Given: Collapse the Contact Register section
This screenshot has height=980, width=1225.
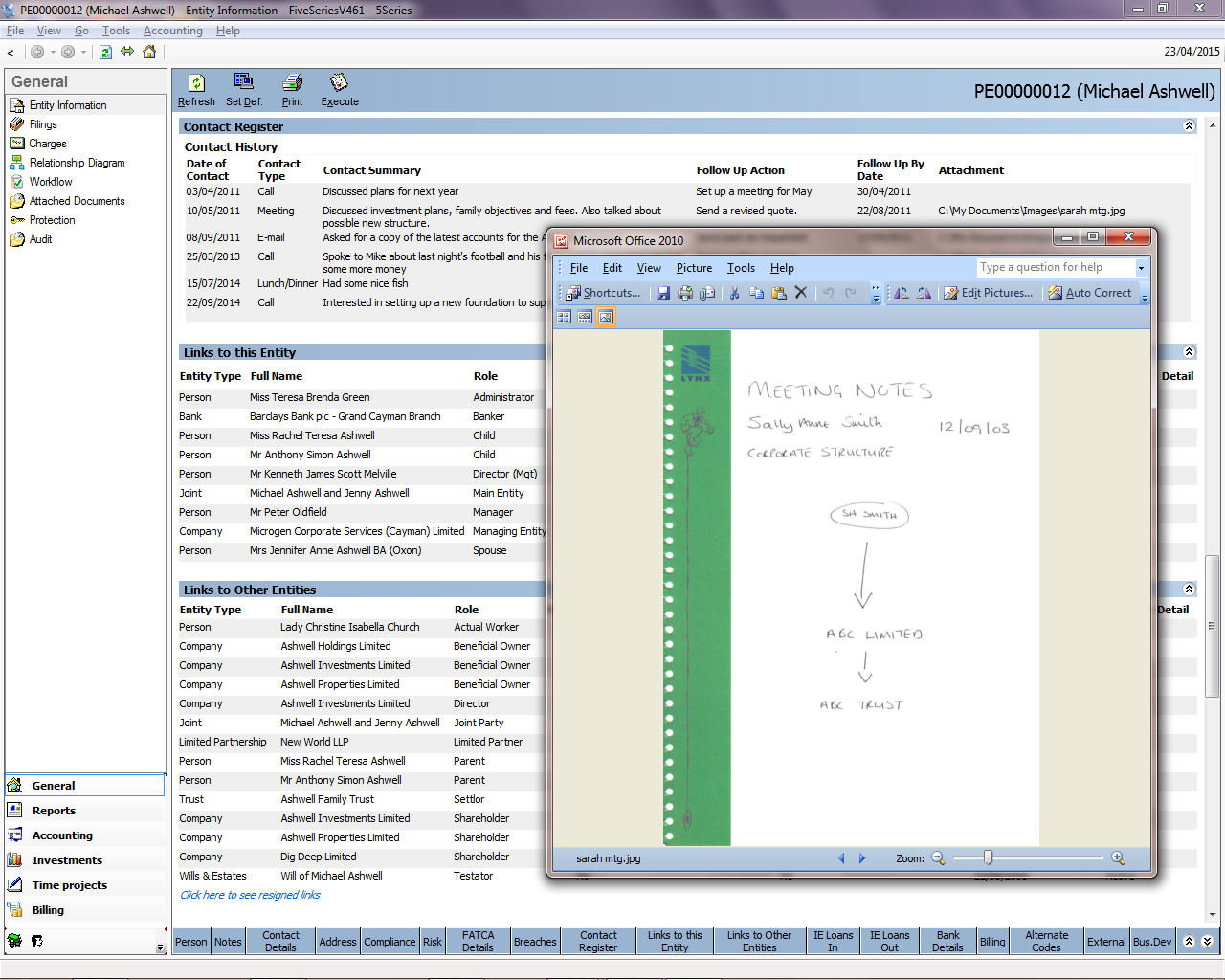Looking at the screenshot, I should pyautogui.click(x=1189, y=126).
